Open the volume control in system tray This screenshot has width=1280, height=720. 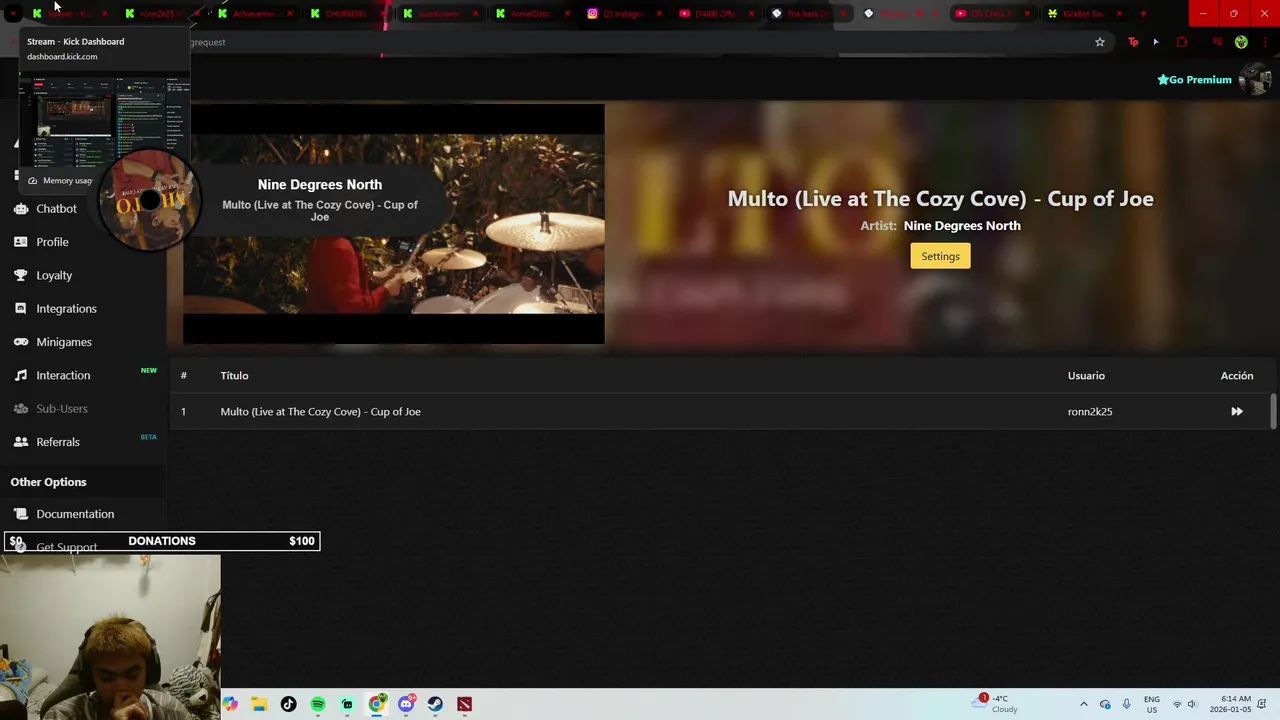tap(1191, 704)
